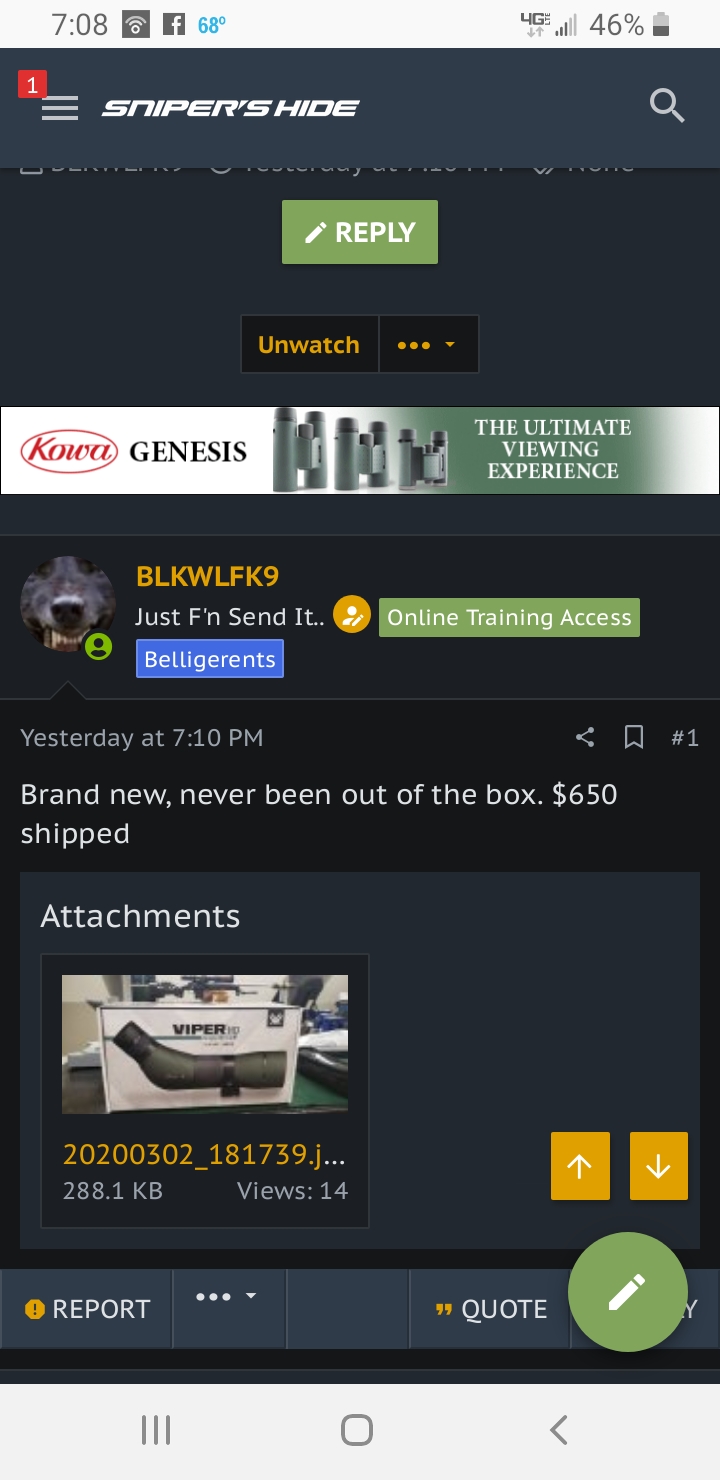Viewport: 720px width, 1480px height.
Task: Open the Viper spotting scope attachment thumbnail
Action: pos(205,1044)
